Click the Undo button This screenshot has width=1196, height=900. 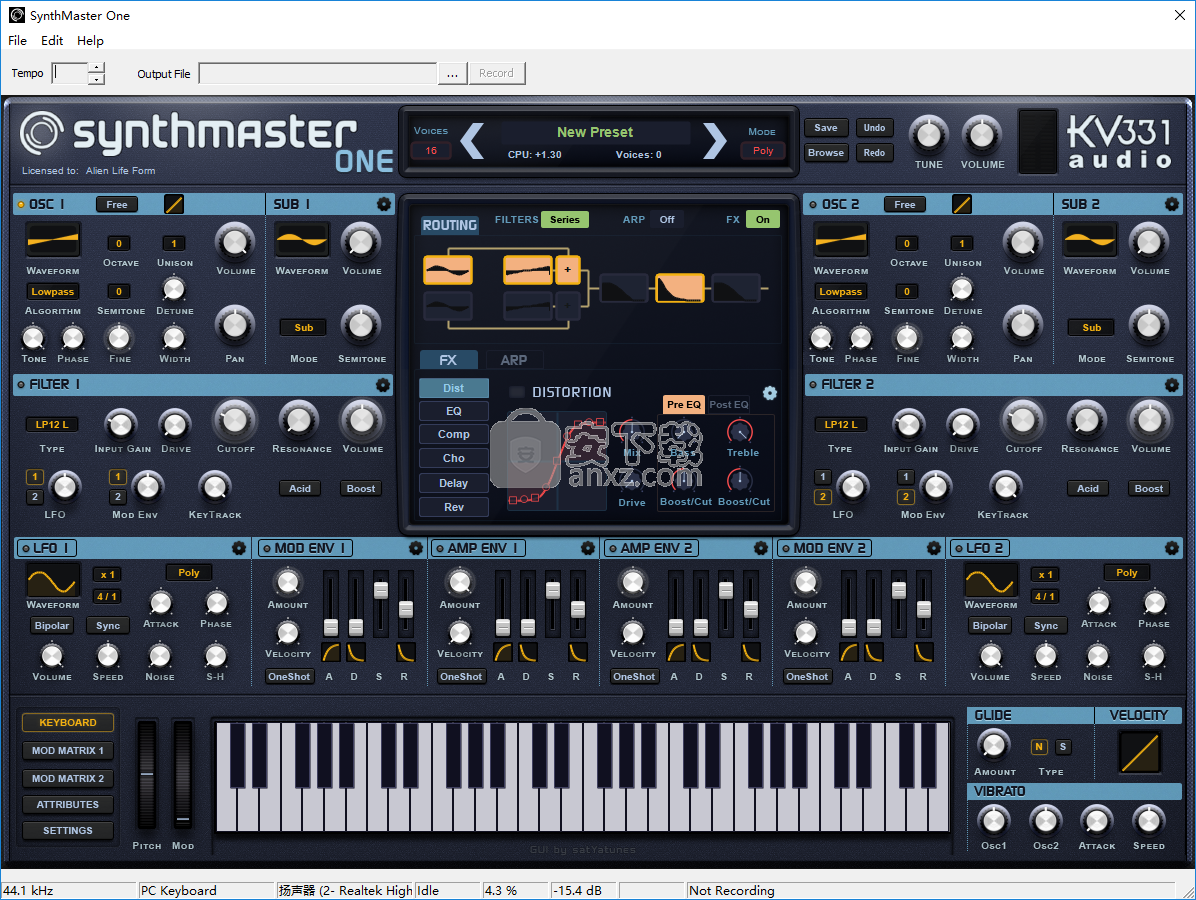(874, 127)
